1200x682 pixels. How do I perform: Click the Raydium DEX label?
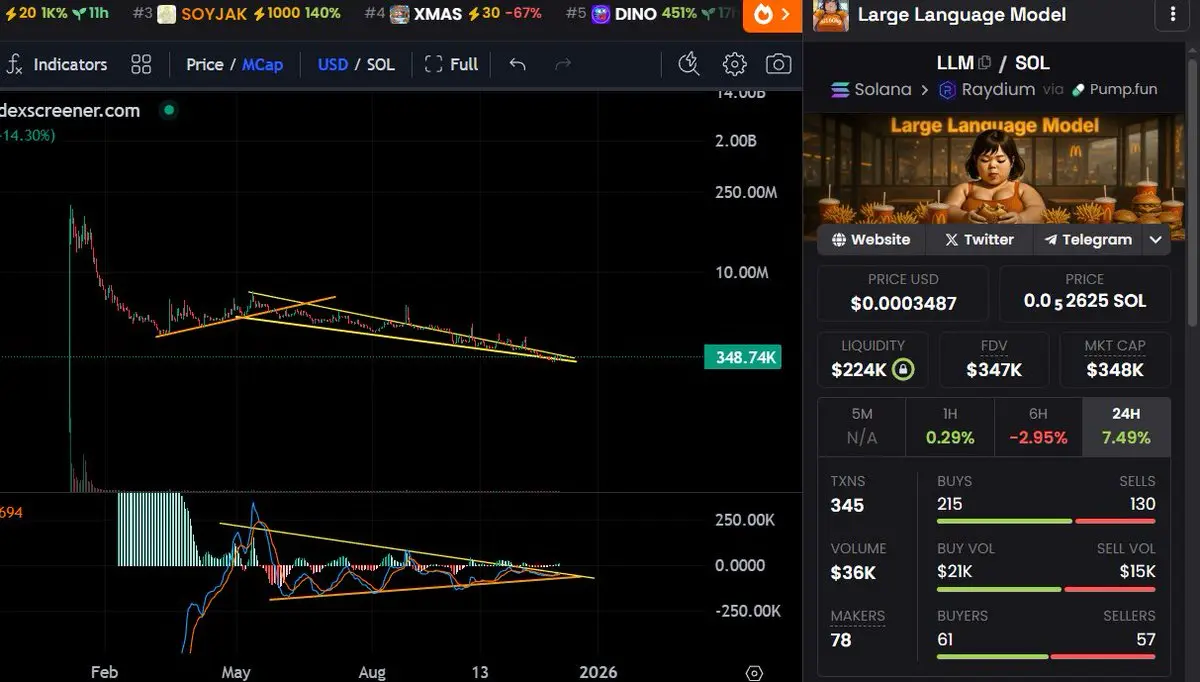pos(986,89)
